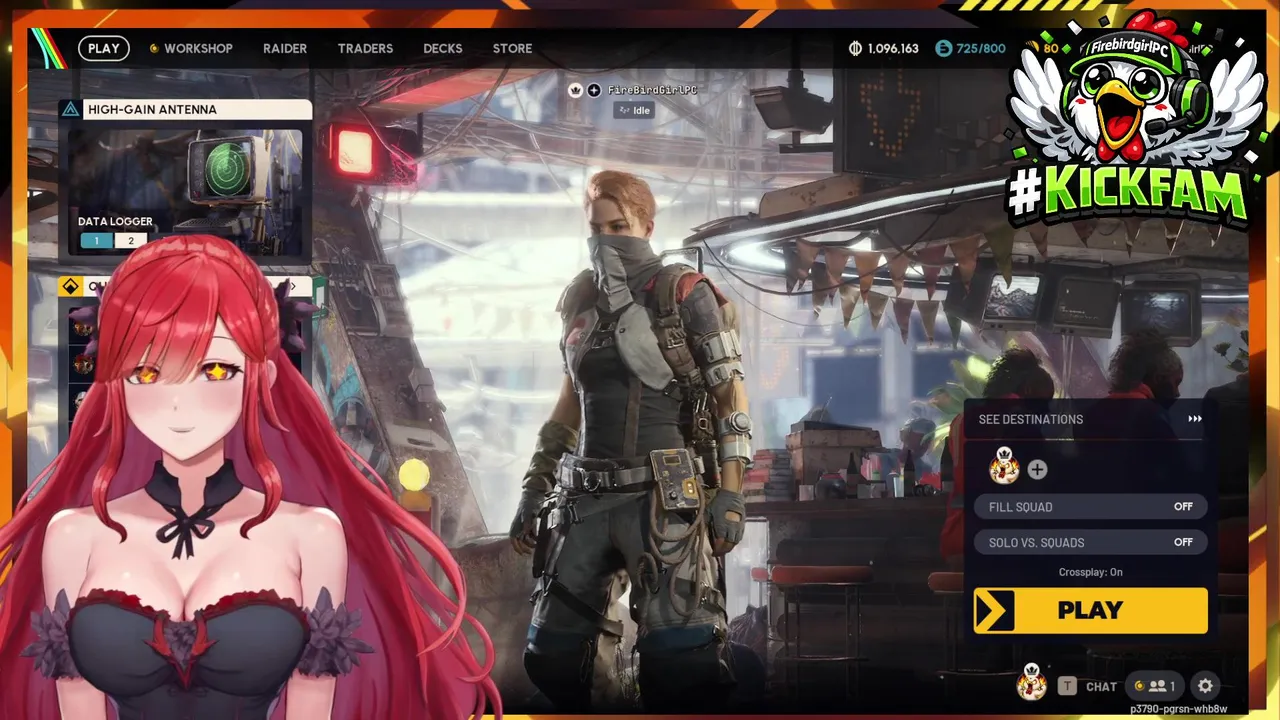Select Data Logger step 2

(130, 240)
